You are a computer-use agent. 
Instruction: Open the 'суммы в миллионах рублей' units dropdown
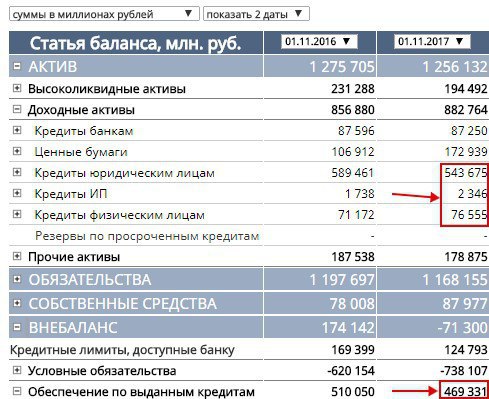tap(104, 14)
